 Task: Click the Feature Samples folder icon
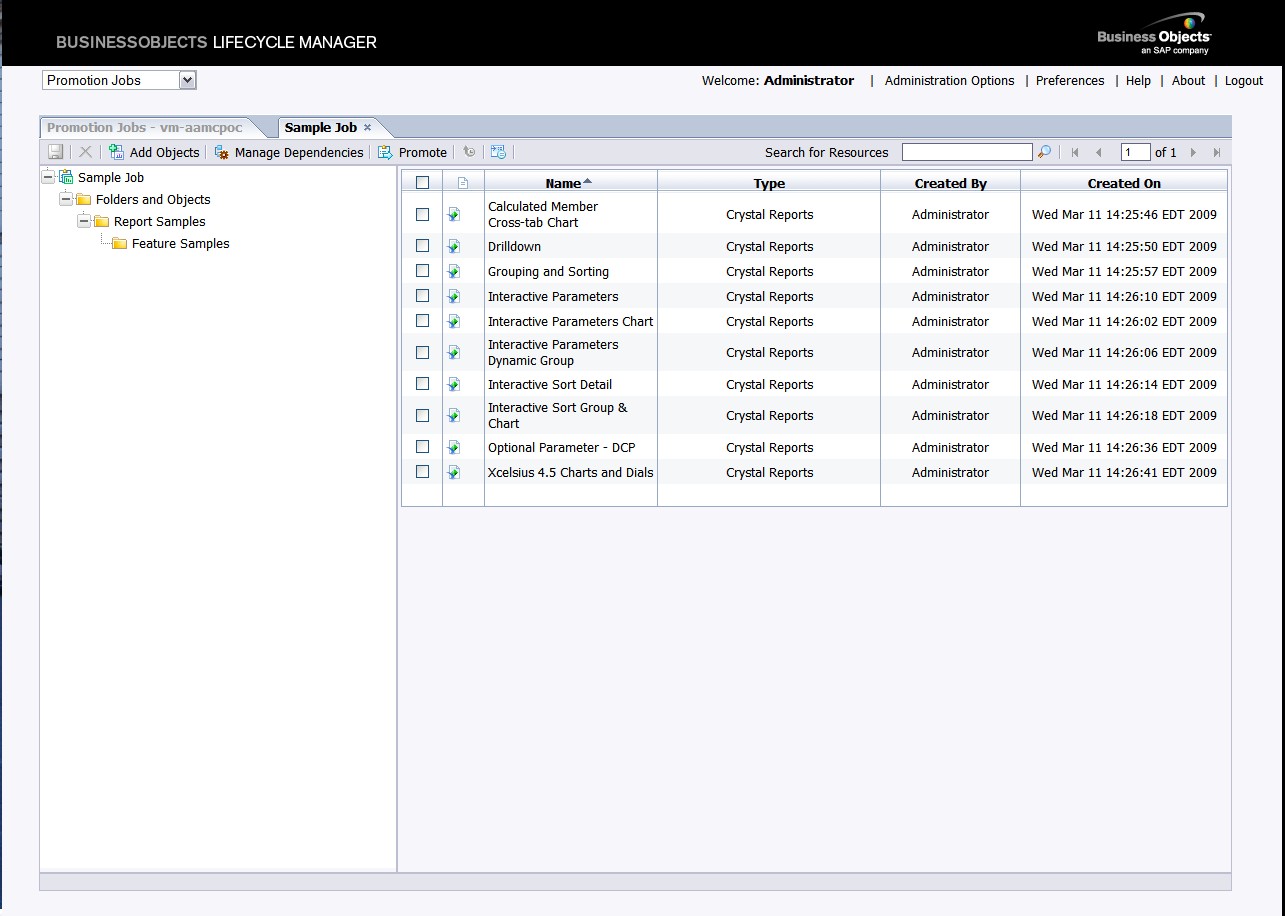(x=120, y=243)
